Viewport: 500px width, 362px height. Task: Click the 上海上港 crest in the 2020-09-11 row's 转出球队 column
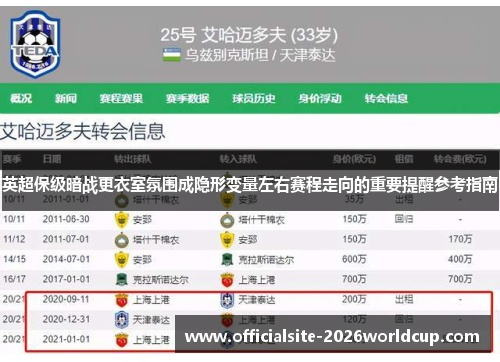point(122,300)
